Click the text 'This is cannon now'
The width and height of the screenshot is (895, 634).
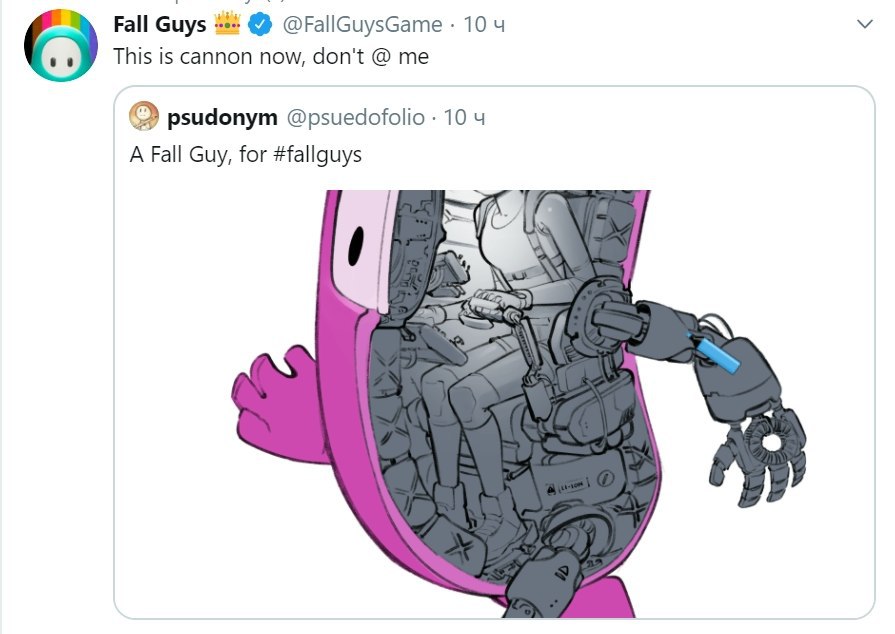210,56
